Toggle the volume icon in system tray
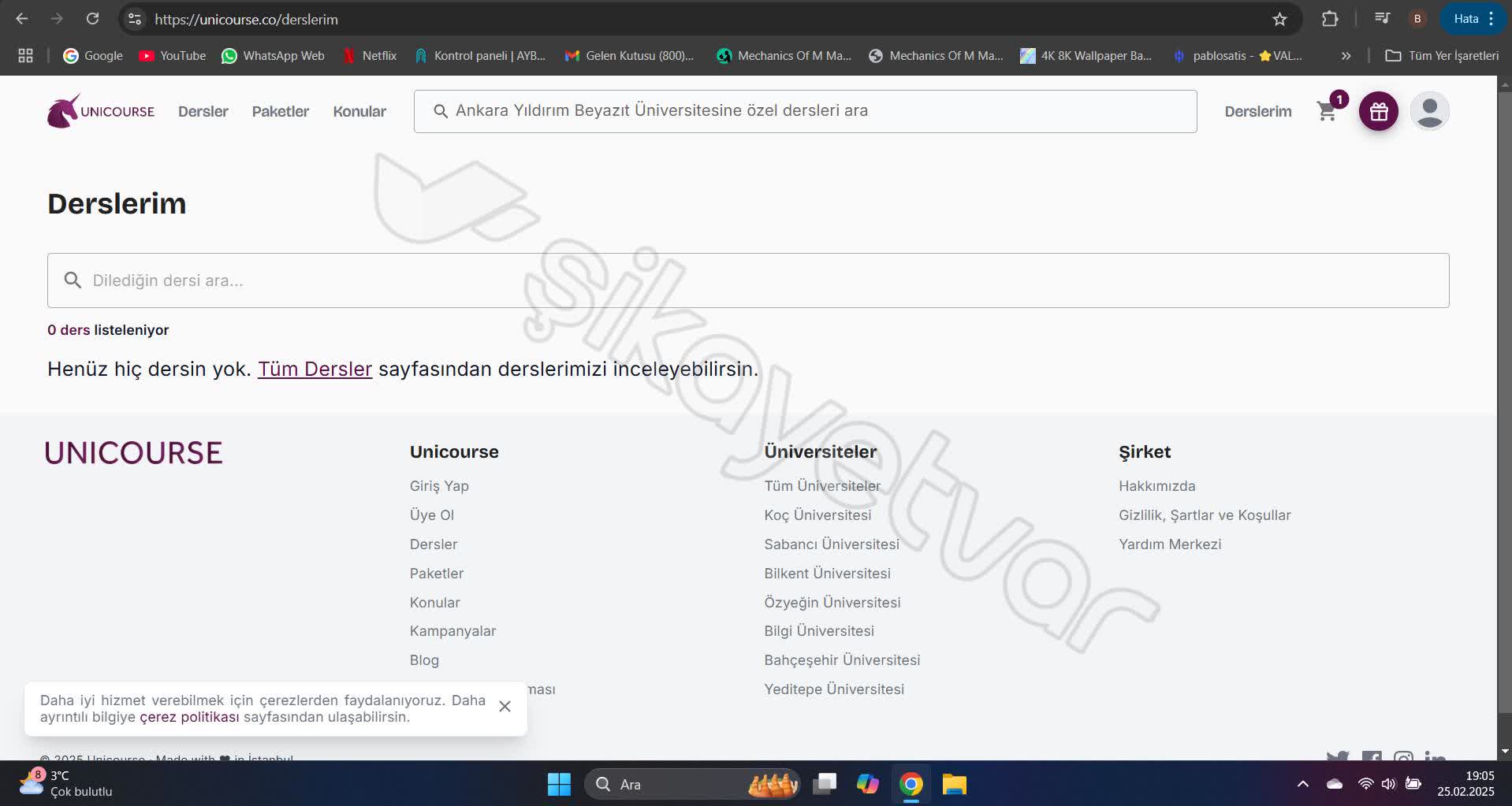 pyautogui.click(x=1389, y=783)
